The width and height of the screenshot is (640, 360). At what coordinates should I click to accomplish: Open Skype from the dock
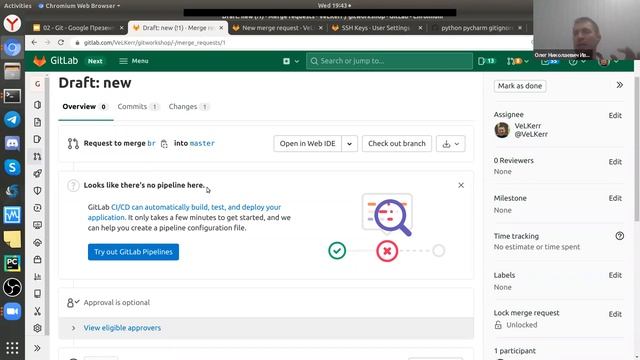(12, 167)
